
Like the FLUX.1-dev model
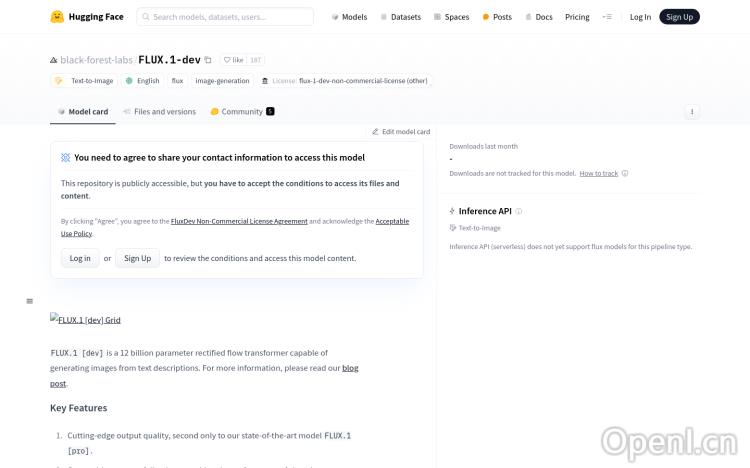pyautogui.click(x=233, y=60)
